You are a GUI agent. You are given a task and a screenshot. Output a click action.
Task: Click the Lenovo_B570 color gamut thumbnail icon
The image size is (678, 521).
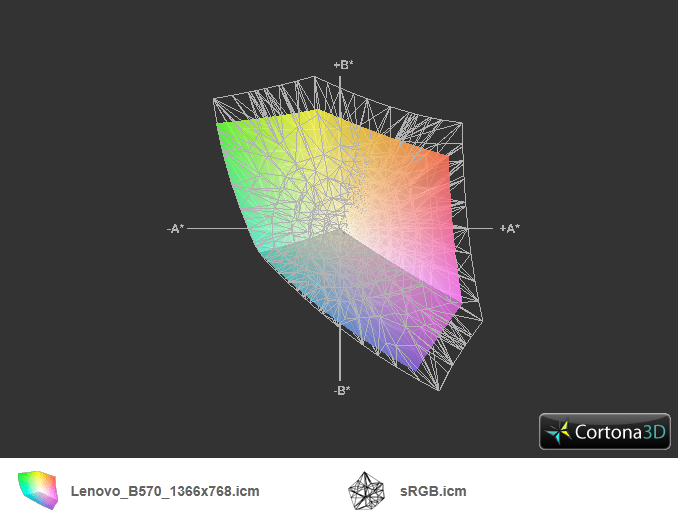tap(38, 490)
